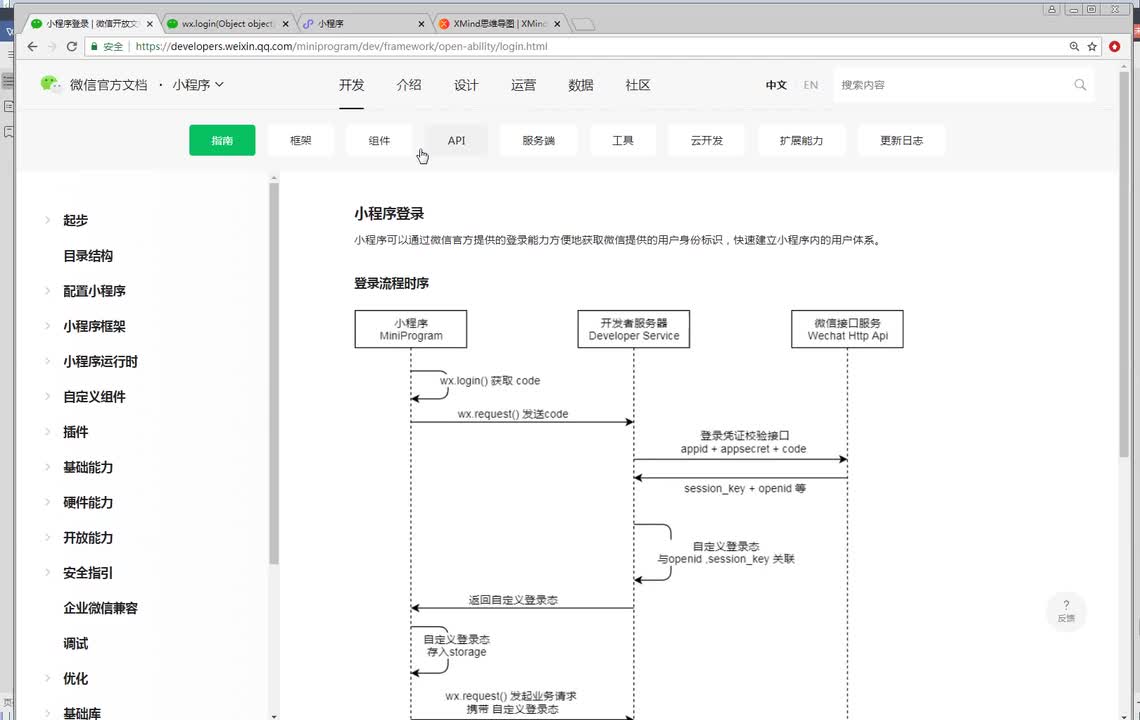The width and height of the screenshot is (1140, 720).
Task: Click the browser forward arrow
Action: 52,46
